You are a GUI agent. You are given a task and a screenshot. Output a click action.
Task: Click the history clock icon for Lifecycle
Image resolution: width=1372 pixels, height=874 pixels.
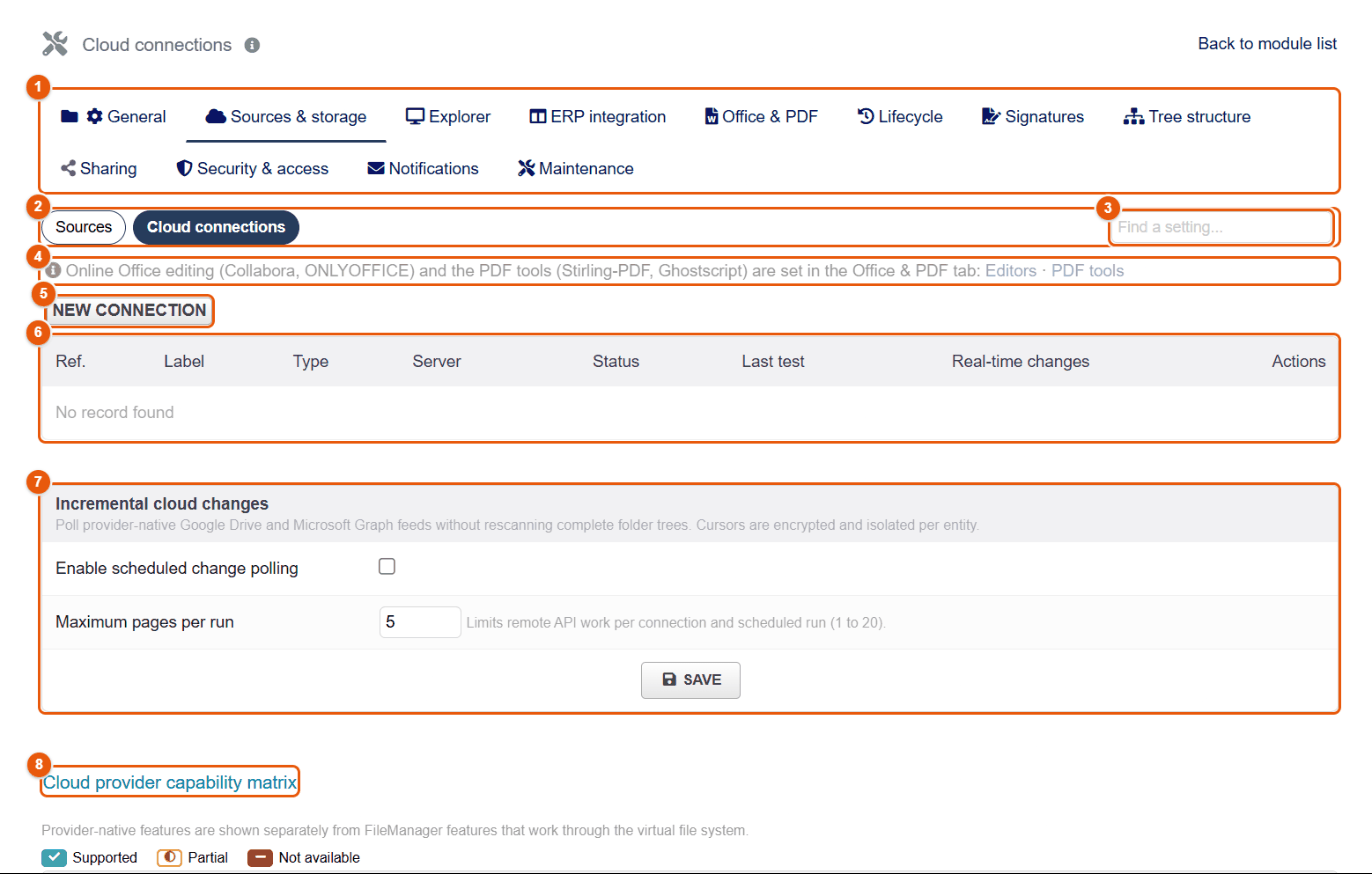tap(866, 116)
